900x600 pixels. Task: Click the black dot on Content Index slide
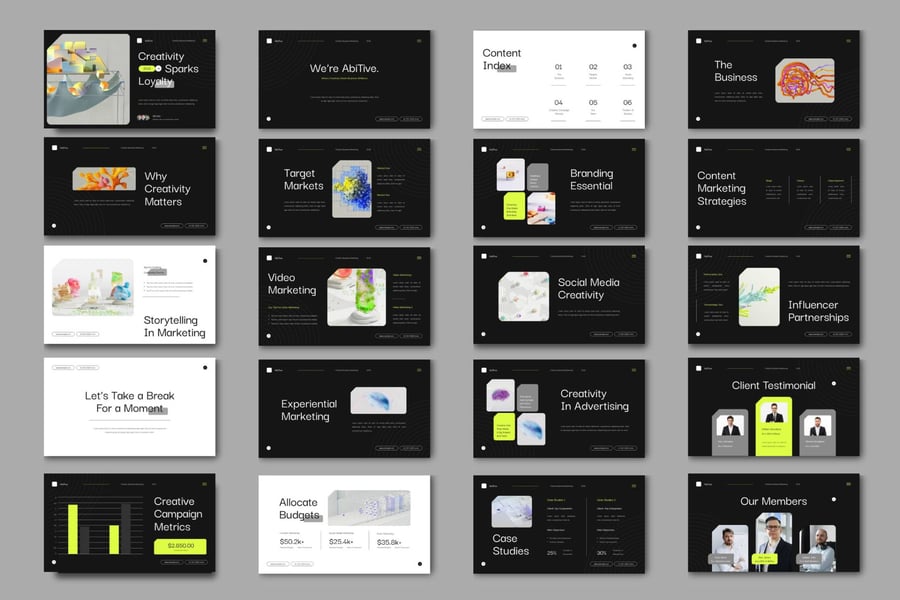634,45
